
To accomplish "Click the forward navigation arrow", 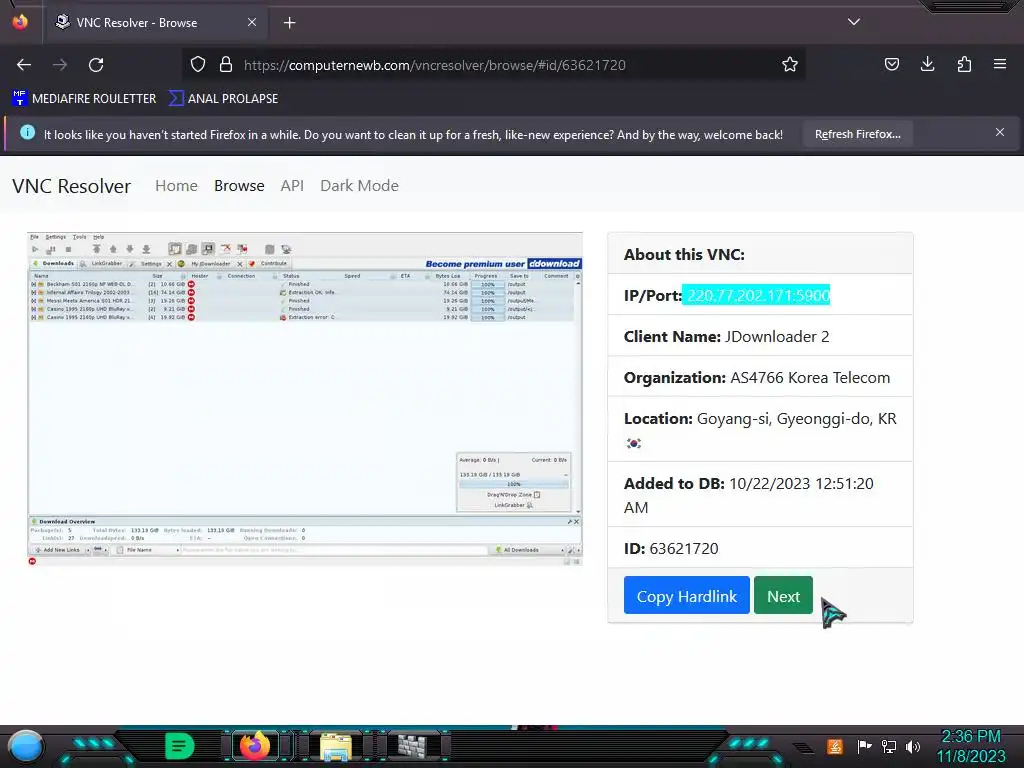I will tap(60, 65).
